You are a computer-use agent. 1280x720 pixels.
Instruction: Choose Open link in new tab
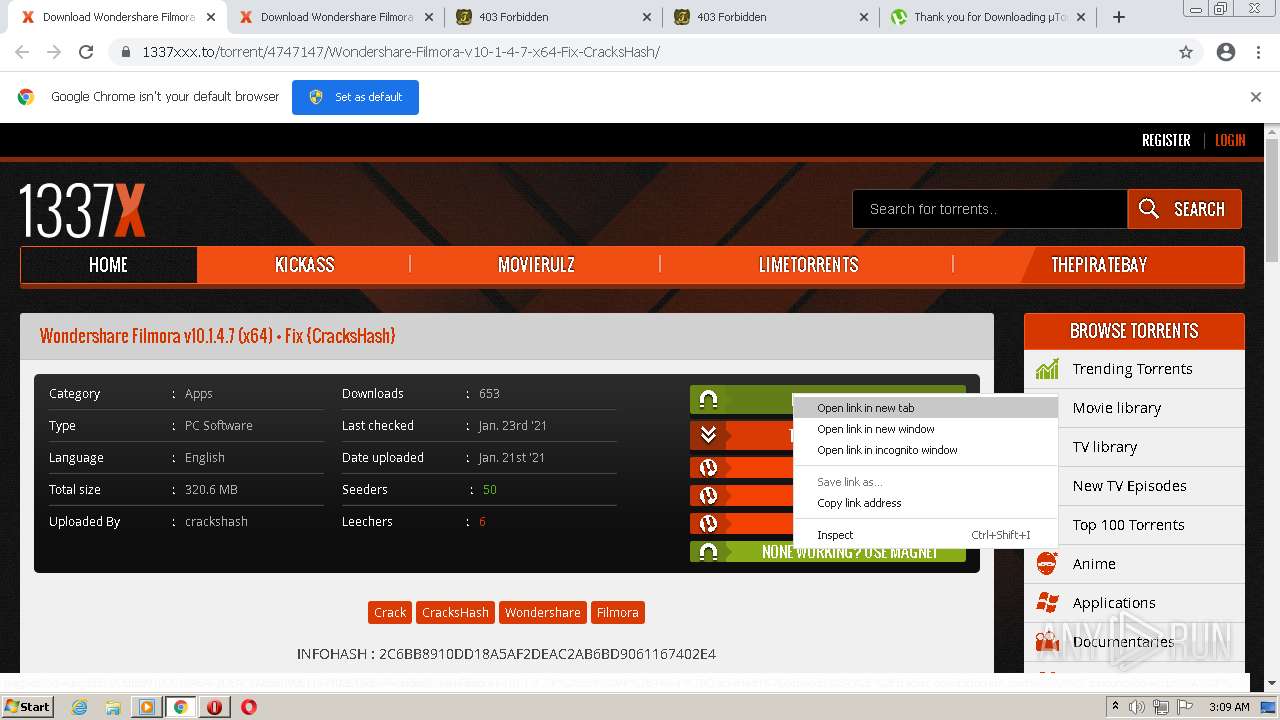[x=925, y=408]
